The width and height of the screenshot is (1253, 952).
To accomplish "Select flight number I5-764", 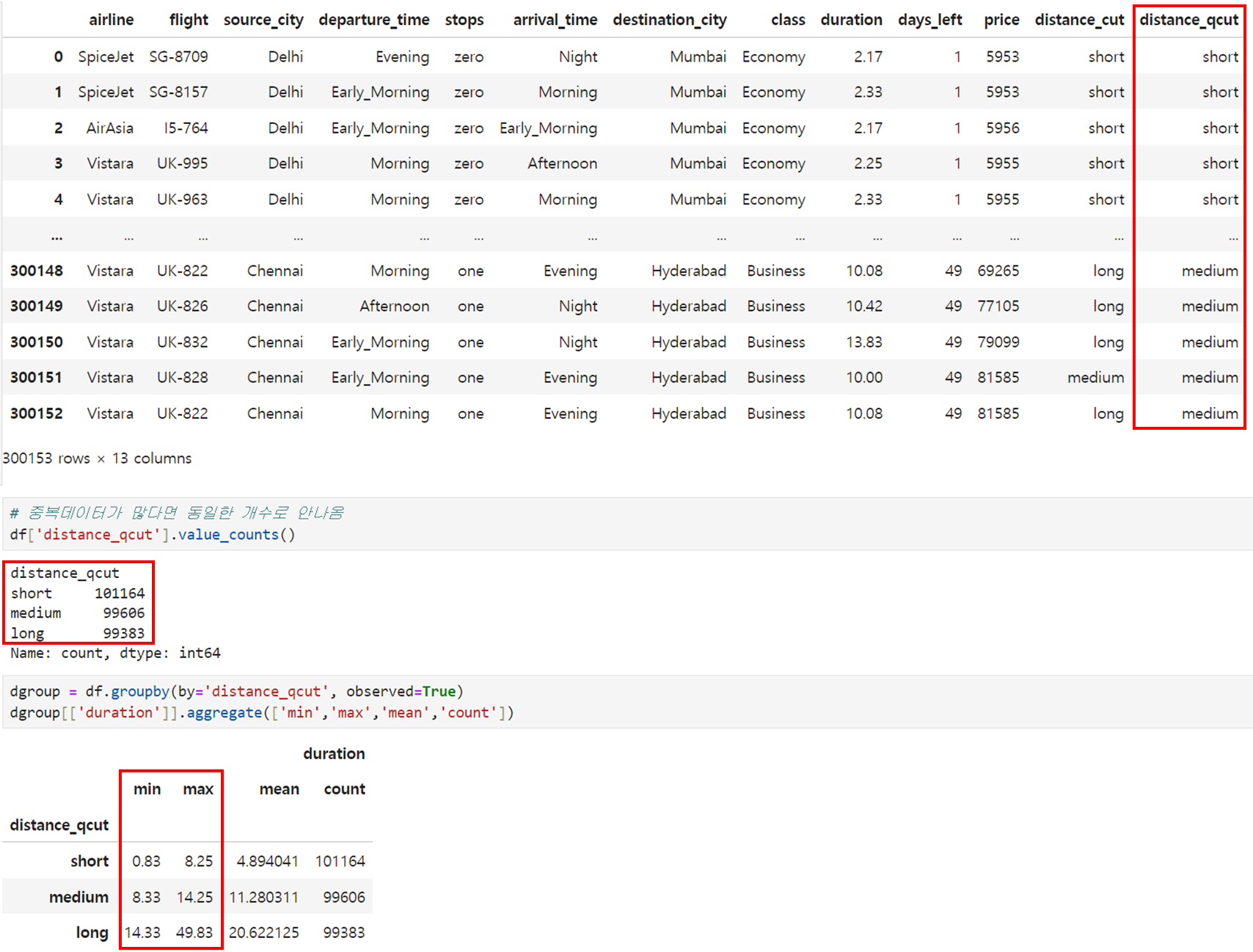I will (x=186, y=128).
